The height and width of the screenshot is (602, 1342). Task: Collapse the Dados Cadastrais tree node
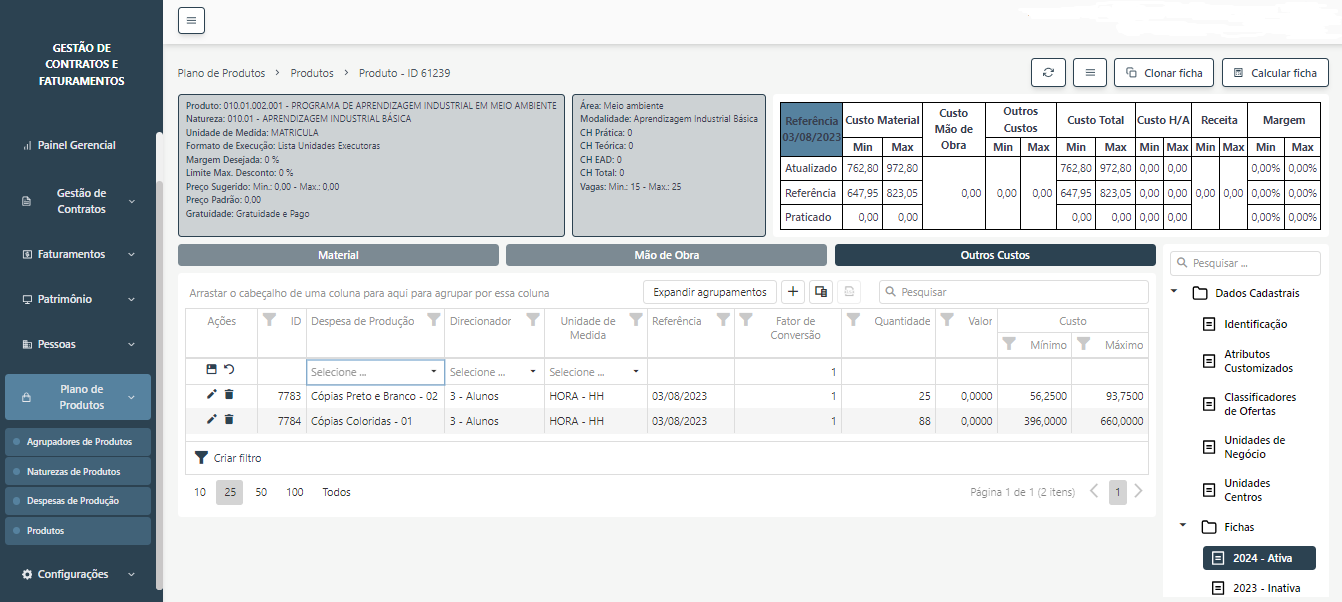(1175, 293)
